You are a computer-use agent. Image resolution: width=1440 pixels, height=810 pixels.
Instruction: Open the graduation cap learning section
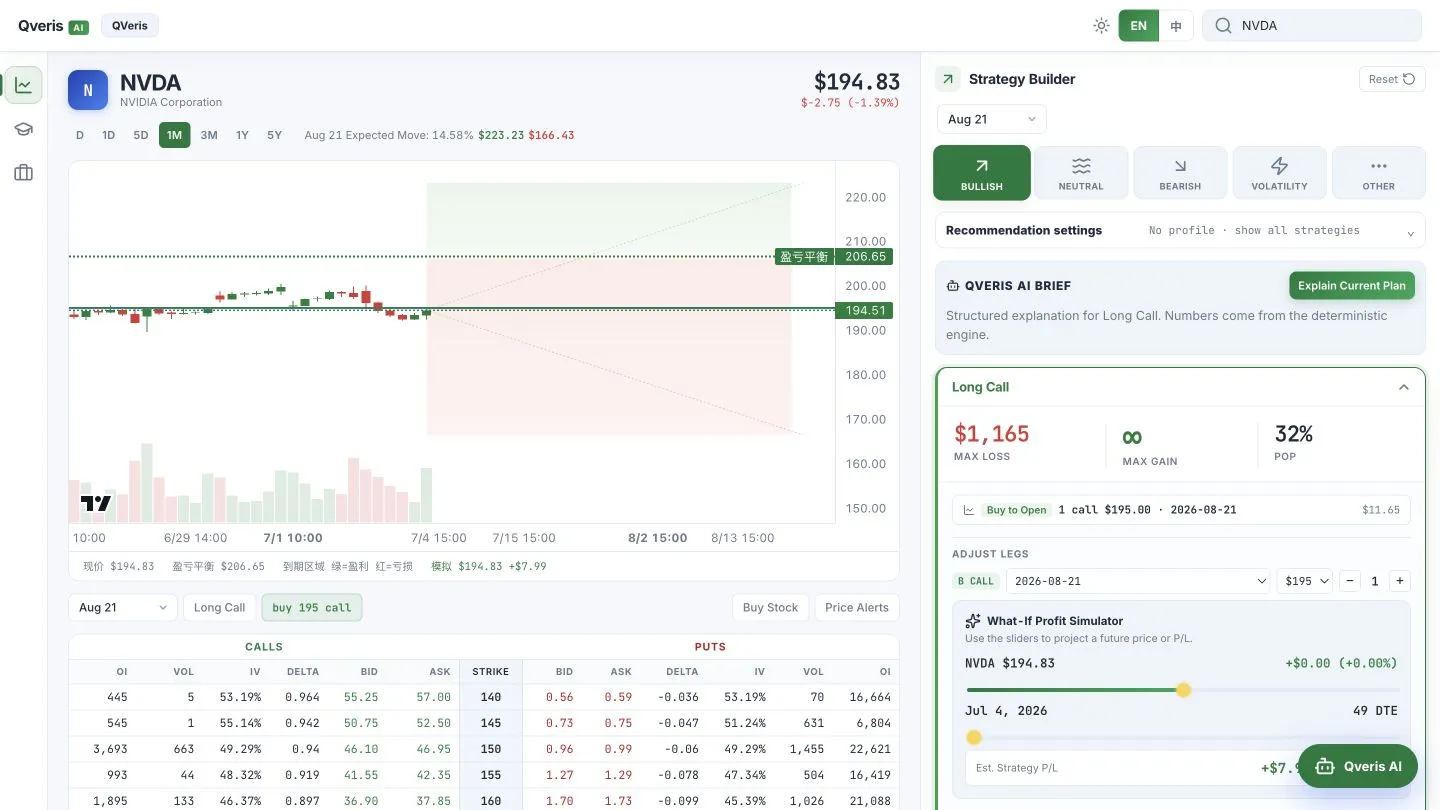(x=23, y=129)
